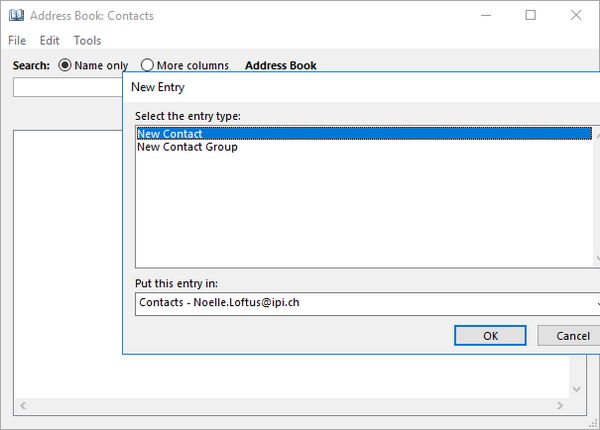Viewport: 600px width, 430px height.
Task: Focus the Search text box
Action: tap(66, 88)
